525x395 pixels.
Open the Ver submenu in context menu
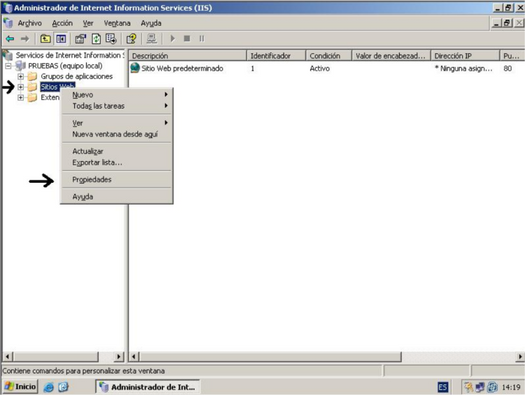(x=117, y=123)
